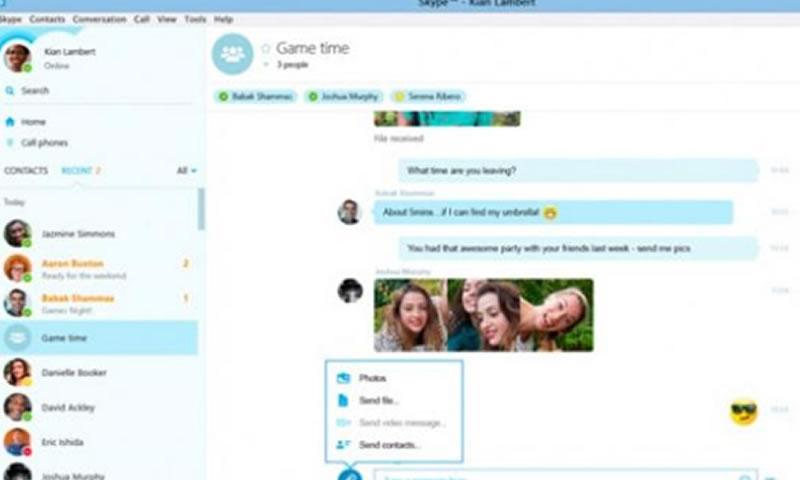The width and height of the screenshot is (800, 480).
Task: Open the All filter dropdown
Action: click(186, 170)
